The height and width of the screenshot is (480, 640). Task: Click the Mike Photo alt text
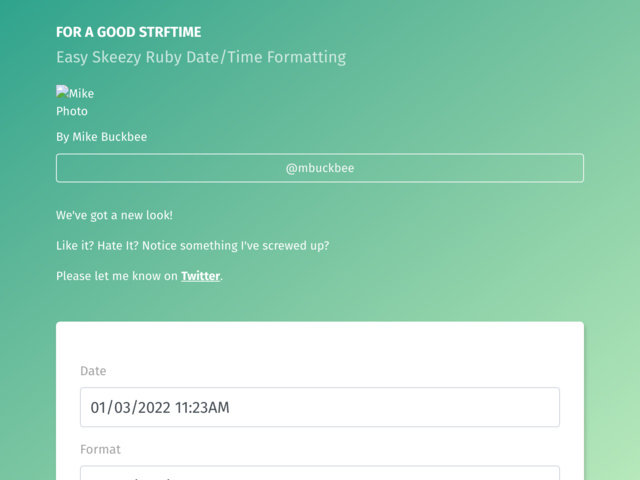(75, 102)
